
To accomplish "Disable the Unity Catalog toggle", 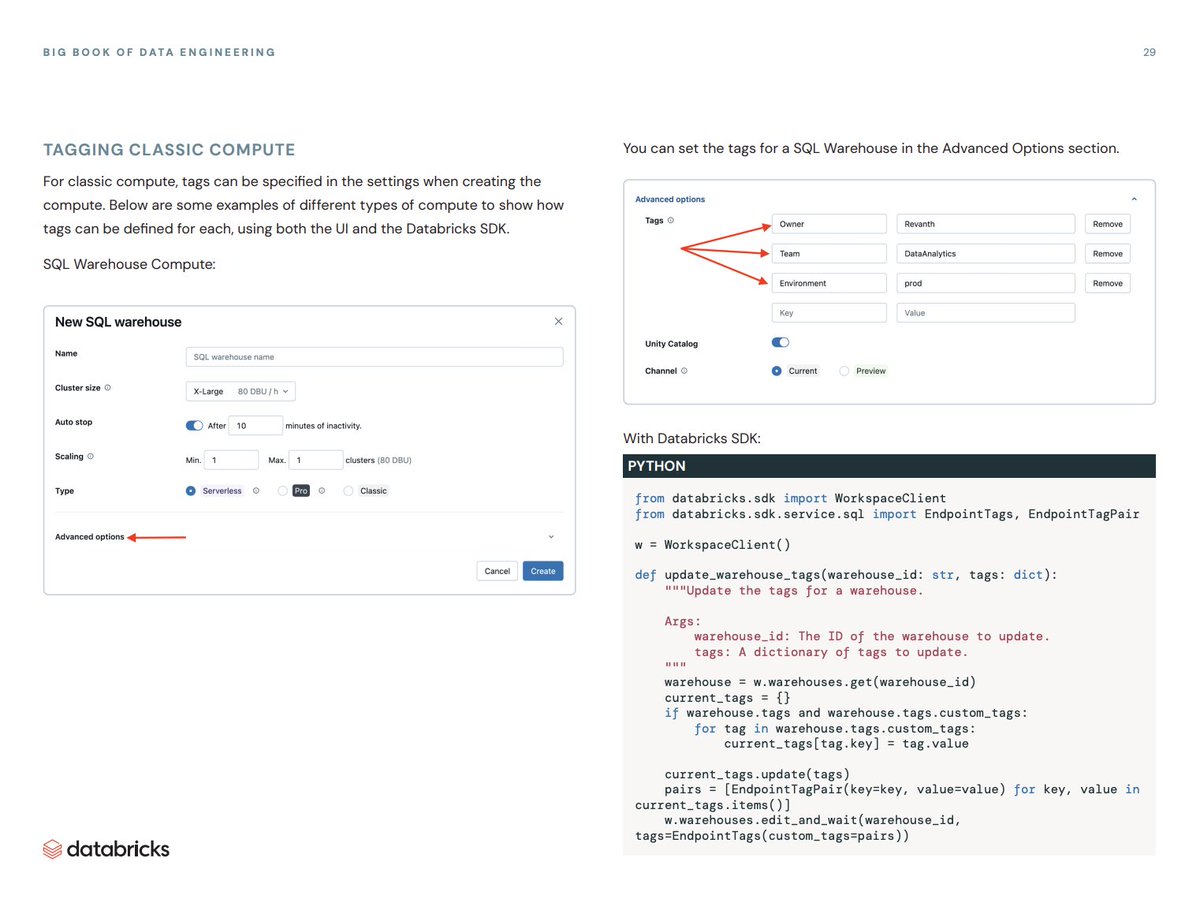I will 780,342.
